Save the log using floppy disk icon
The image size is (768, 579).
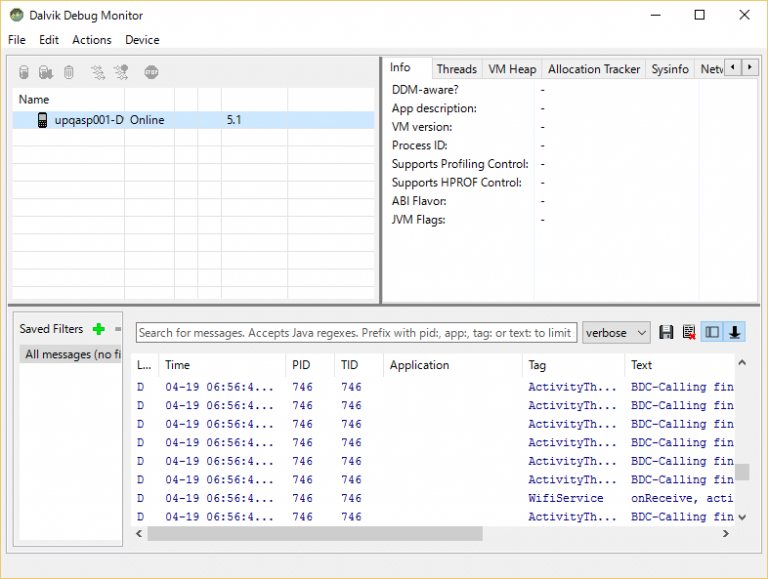(666, 332)
